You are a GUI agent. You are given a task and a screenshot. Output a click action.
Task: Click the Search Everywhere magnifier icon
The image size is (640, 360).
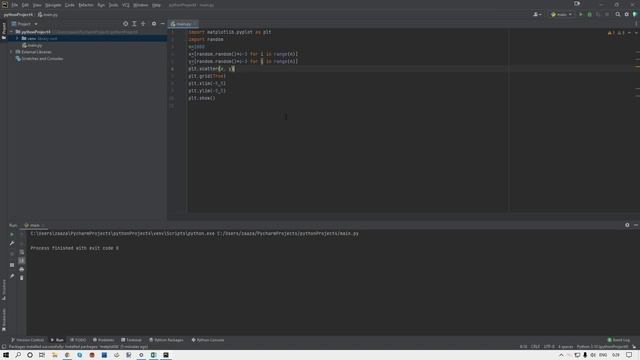[x=618, y=14]
